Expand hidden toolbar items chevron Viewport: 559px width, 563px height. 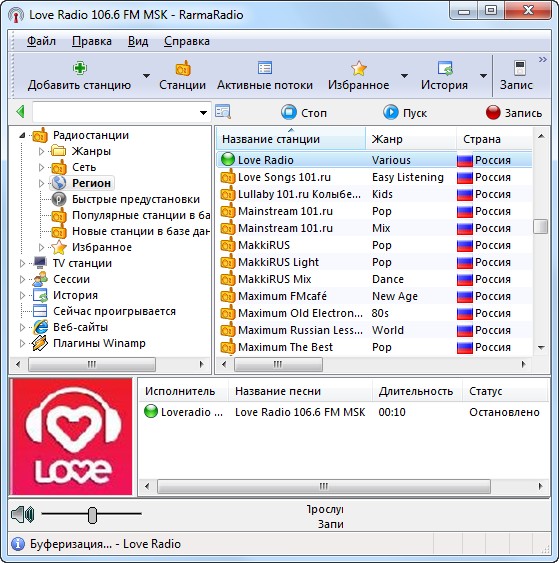pyautogui.click(x=542, y=60)
